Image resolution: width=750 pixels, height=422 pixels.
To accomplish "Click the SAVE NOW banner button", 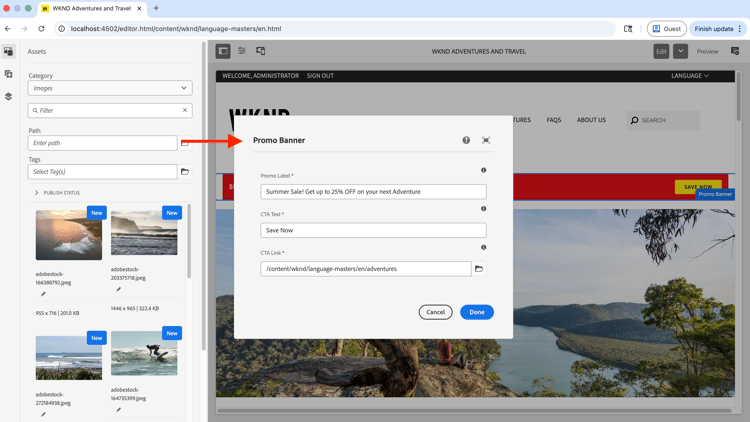I will [698, 185].
